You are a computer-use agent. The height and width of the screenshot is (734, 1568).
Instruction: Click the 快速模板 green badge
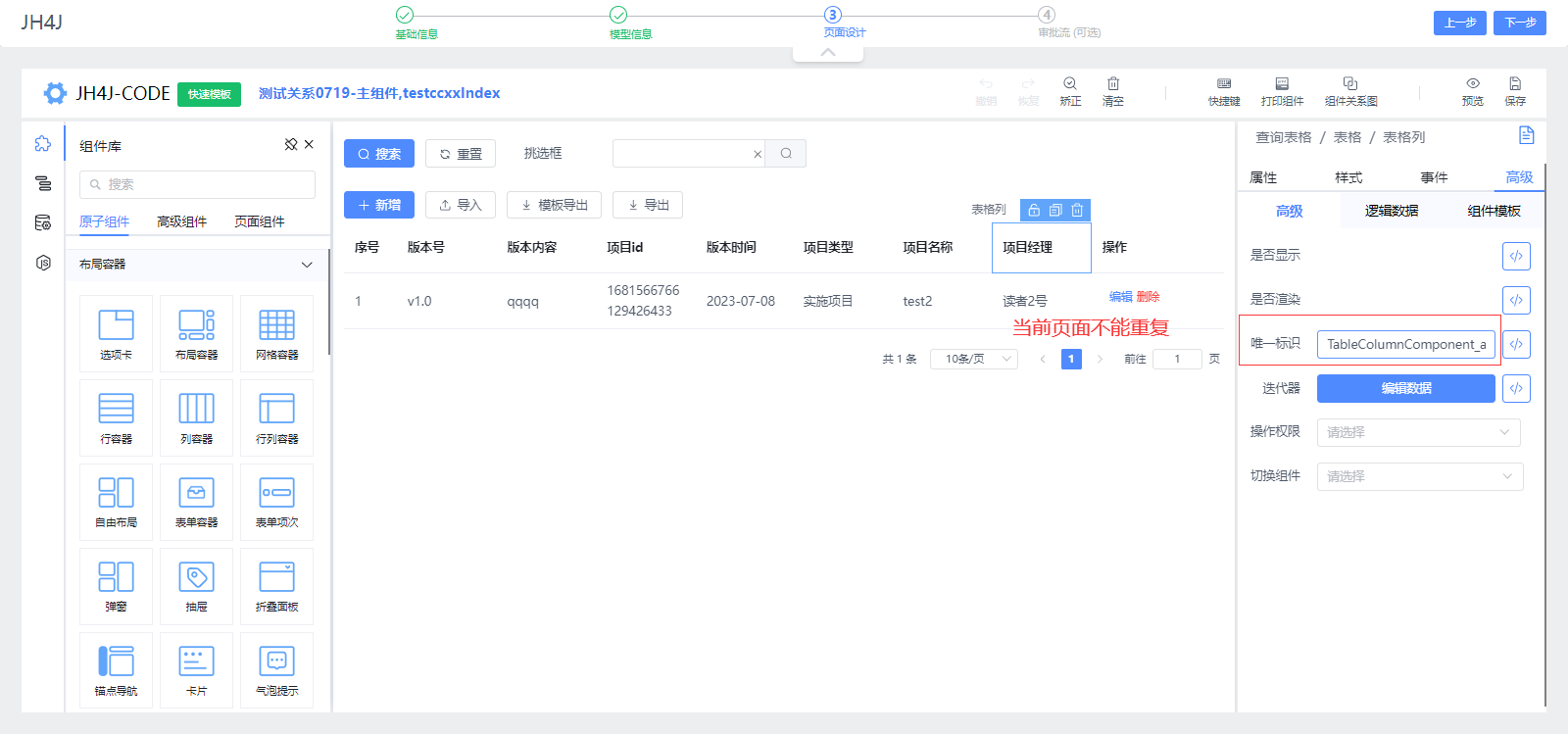click(209, 94)
